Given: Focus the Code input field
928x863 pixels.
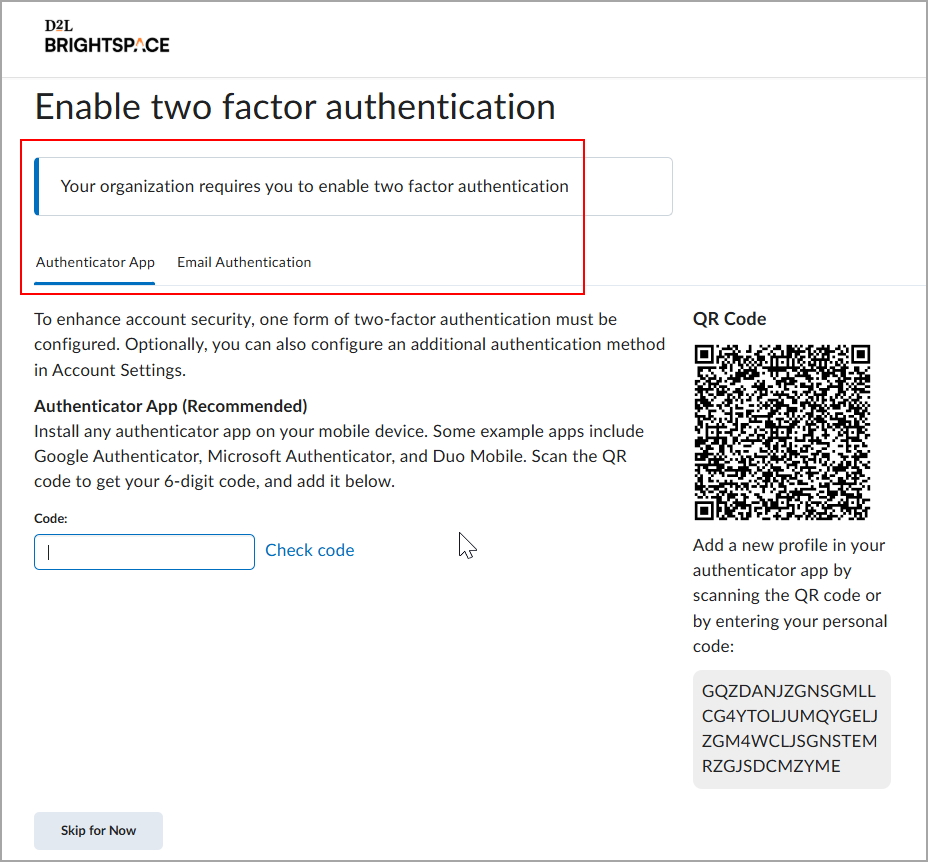Looking at the screenshot, I should 144,552.
